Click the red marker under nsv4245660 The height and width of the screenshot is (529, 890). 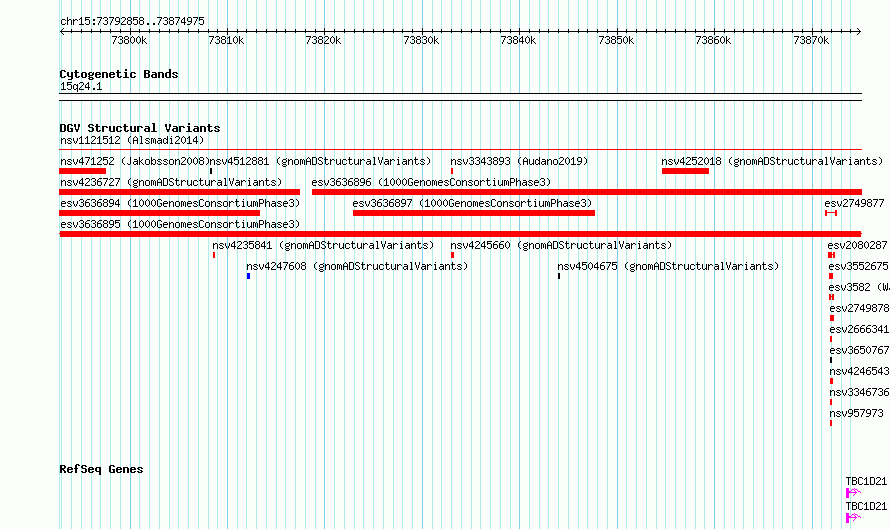[452, 255]
